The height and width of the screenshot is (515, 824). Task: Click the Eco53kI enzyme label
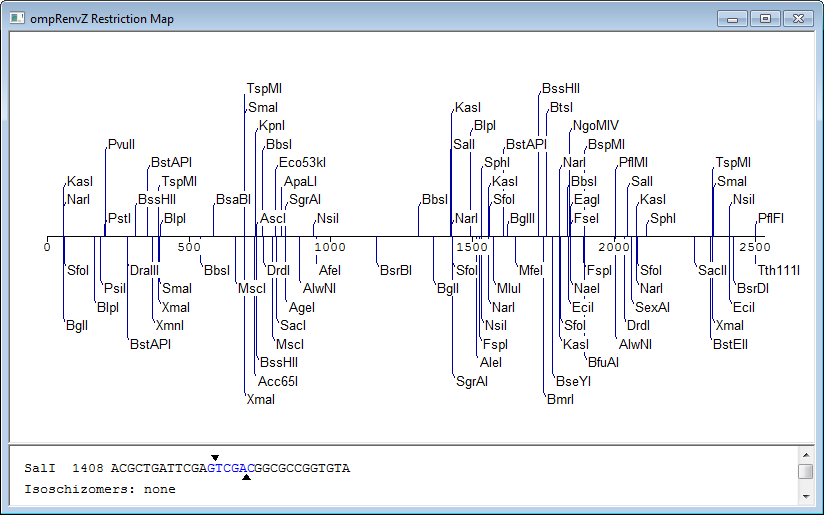(x=302, y=163)
